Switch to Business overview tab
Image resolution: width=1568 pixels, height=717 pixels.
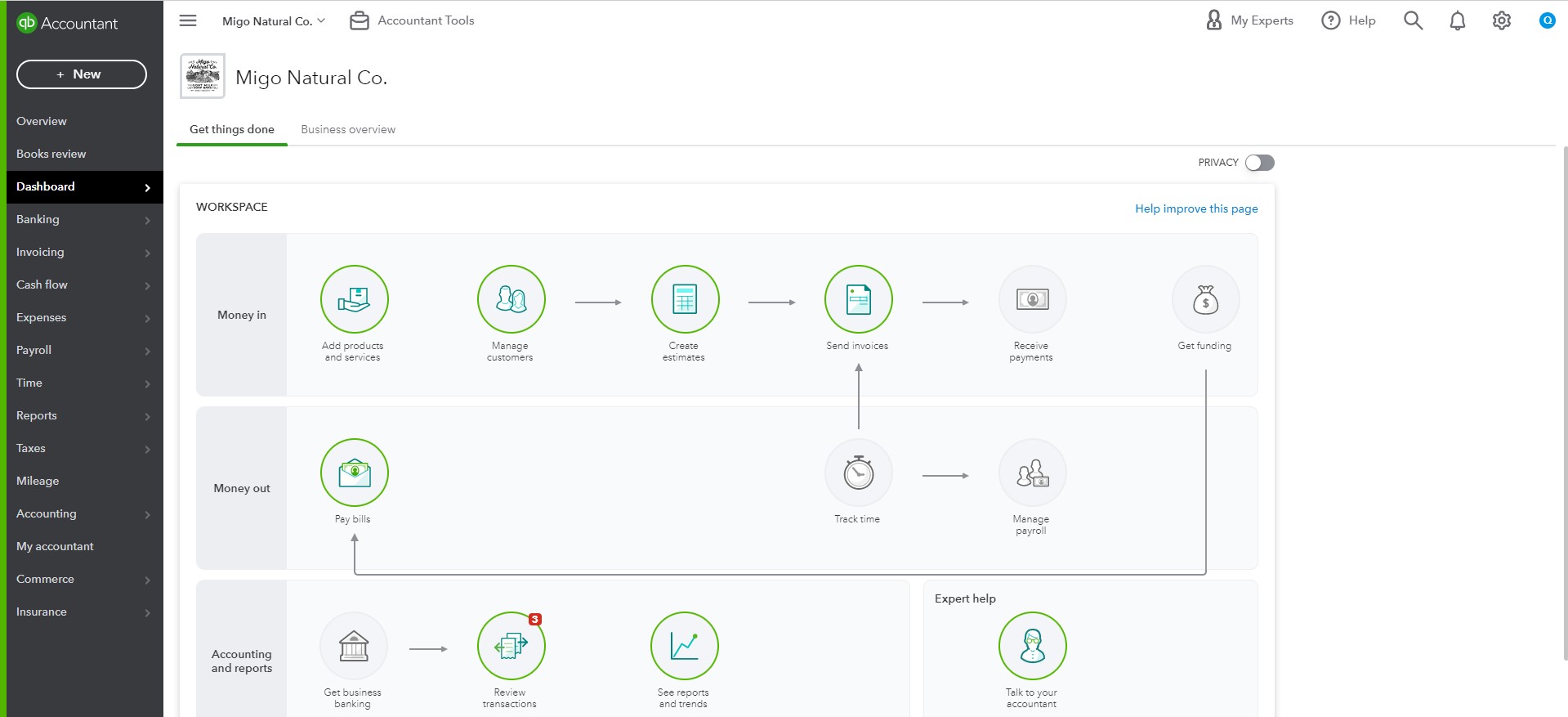pyautogui.click(x=348, y=129)
